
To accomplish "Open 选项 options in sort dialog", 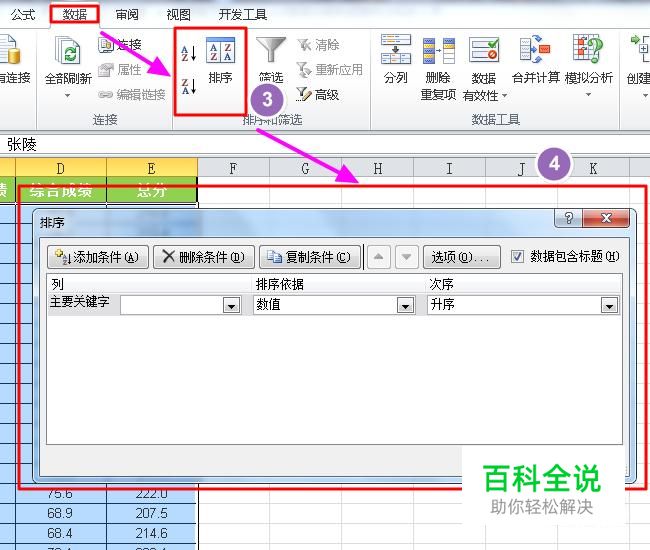I will point(461,257).
